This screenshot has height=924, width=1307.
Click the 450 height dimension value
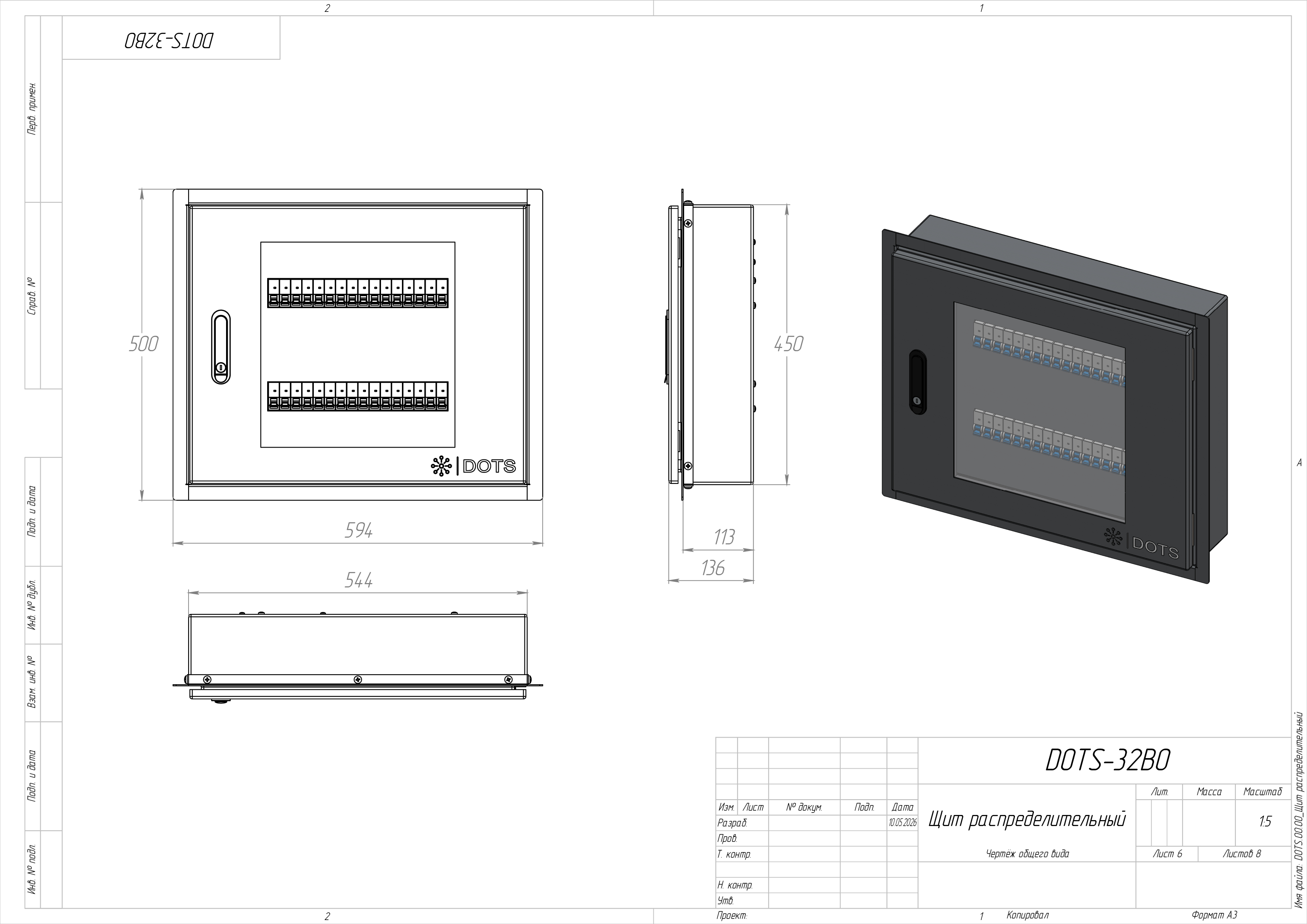coord(788,344)
